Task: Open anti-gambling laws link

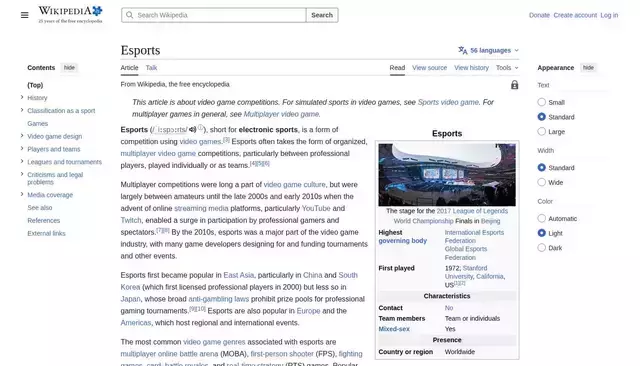Action: (218, 299)
